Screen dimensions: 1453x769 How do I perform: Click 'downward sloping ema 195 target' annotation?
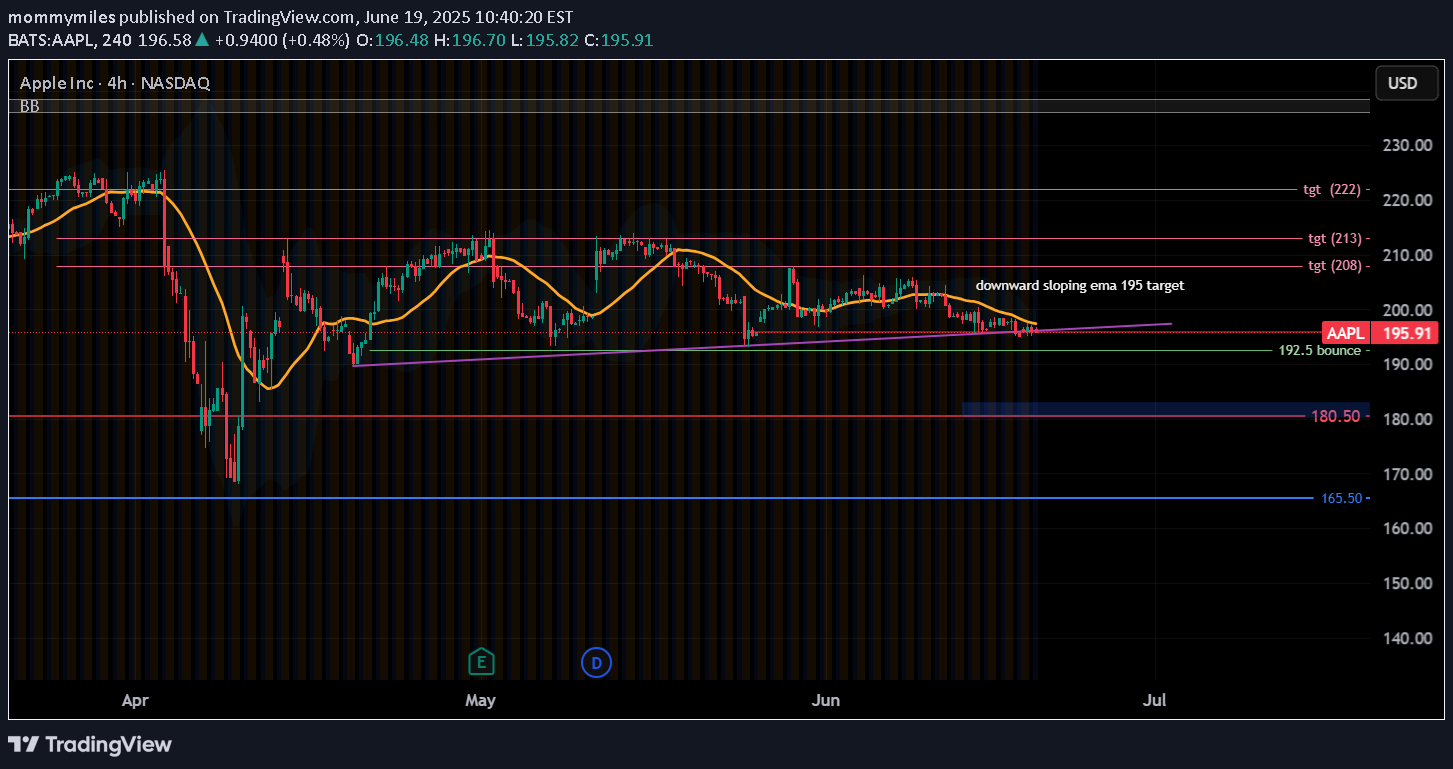(1079, 285)
